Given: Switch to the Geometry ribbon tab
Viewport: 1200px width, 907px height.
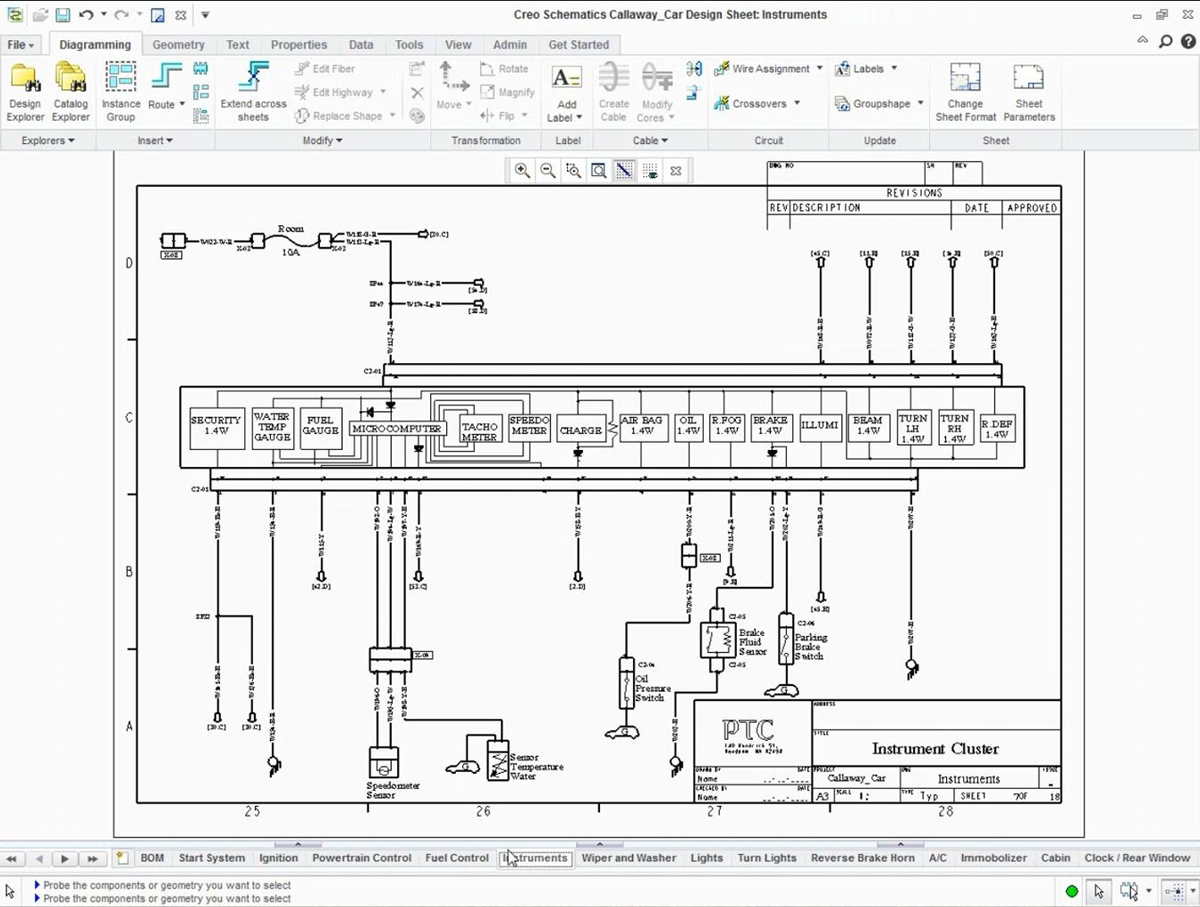Looking at the screenshot, I should click(x=178, y=45).
